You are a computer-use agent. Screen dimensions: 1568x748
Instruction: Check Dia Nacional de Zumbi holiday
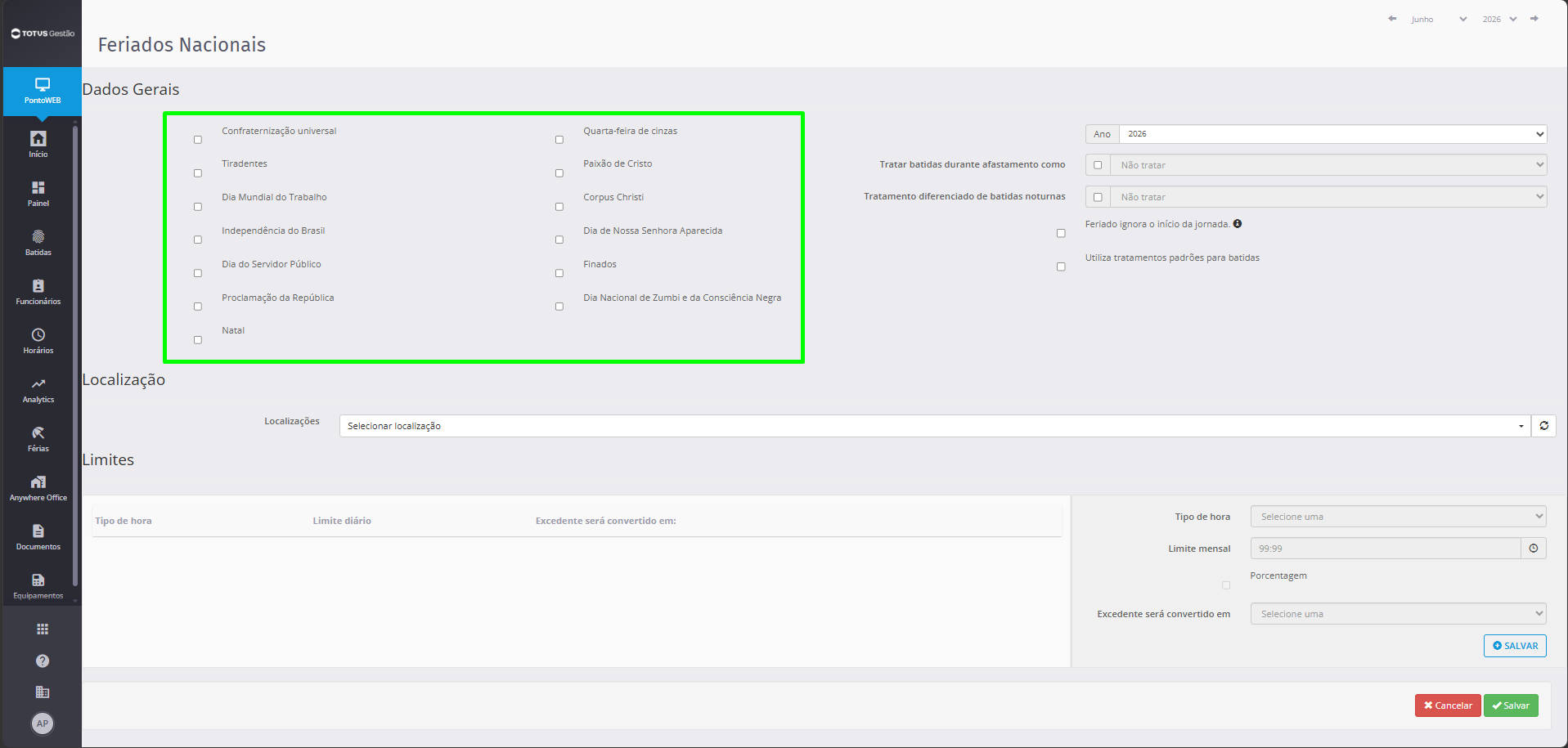(559, 307)
